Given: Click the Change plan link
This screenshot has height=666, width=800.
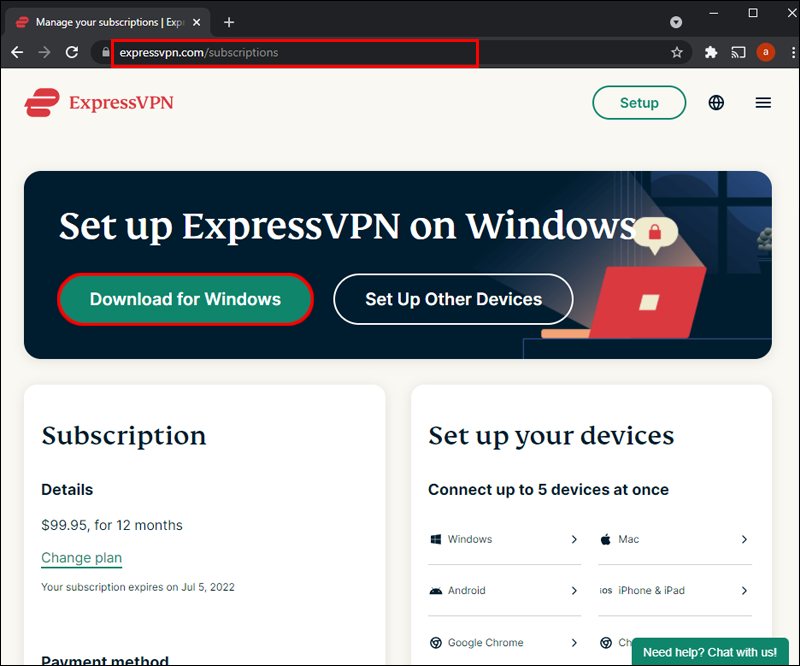Looking at the screenshot, I should 82,558.
